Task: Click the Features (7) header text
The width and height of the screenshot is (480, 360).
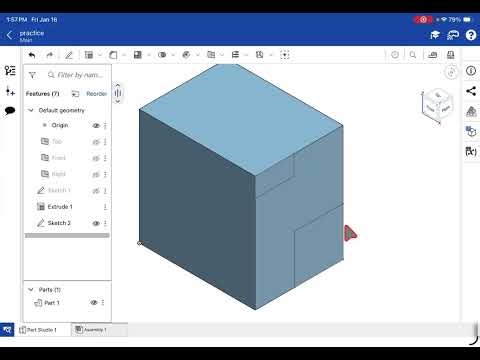Action: pos(42,94)
